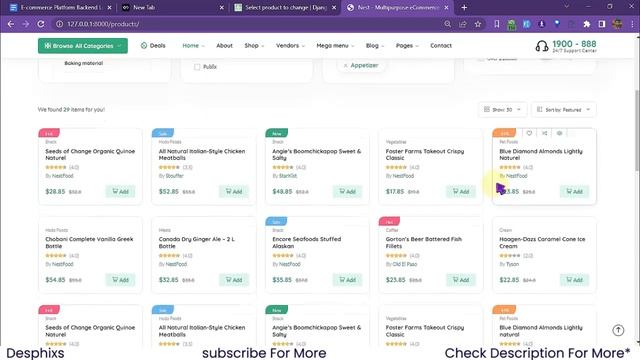
Task: Open the bookmark ribbon extension icon
Action: (497, 24)
